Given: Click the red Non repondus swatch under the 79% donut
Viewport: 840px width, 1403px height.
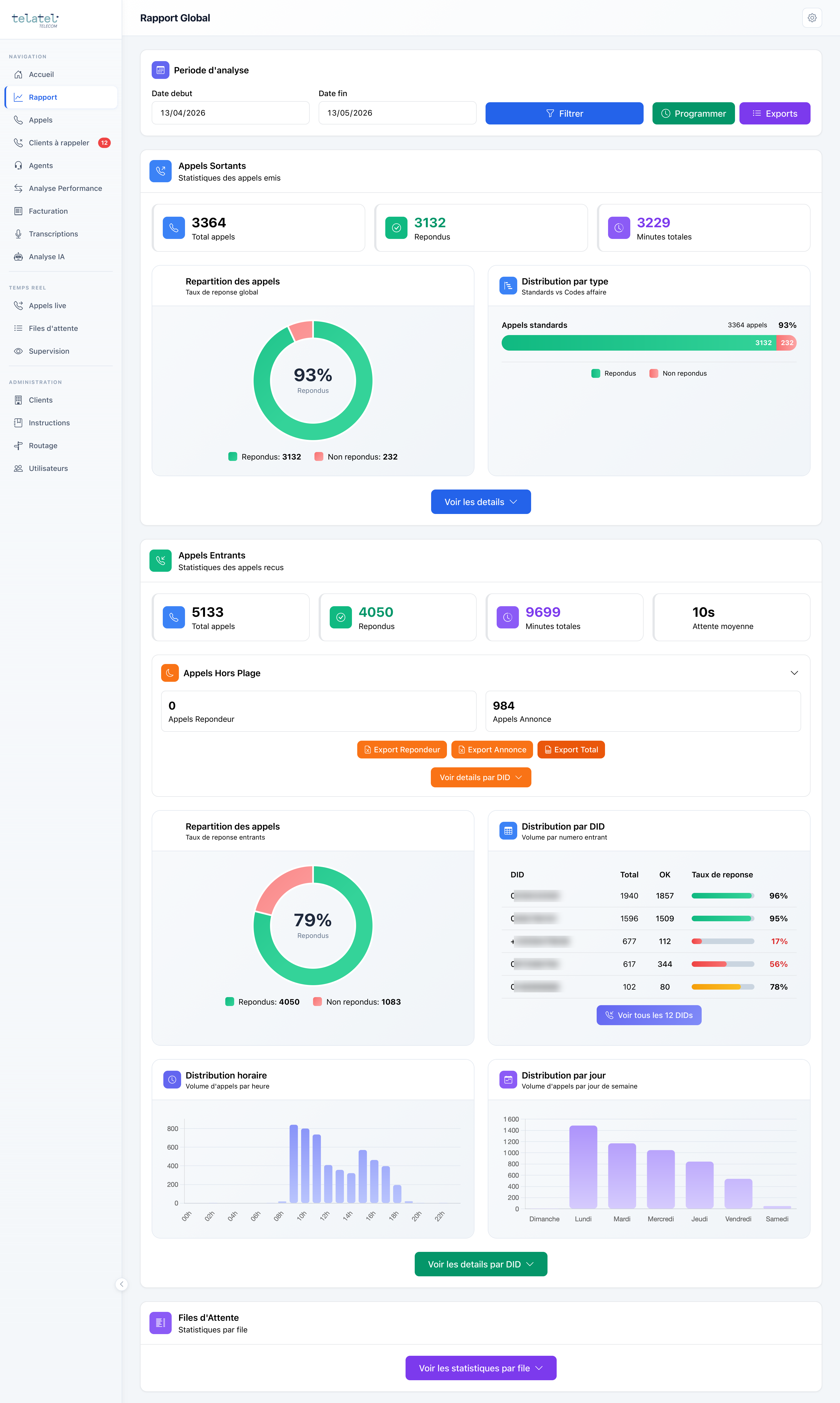Looking at the screenshot, I should coord(317,1002).
